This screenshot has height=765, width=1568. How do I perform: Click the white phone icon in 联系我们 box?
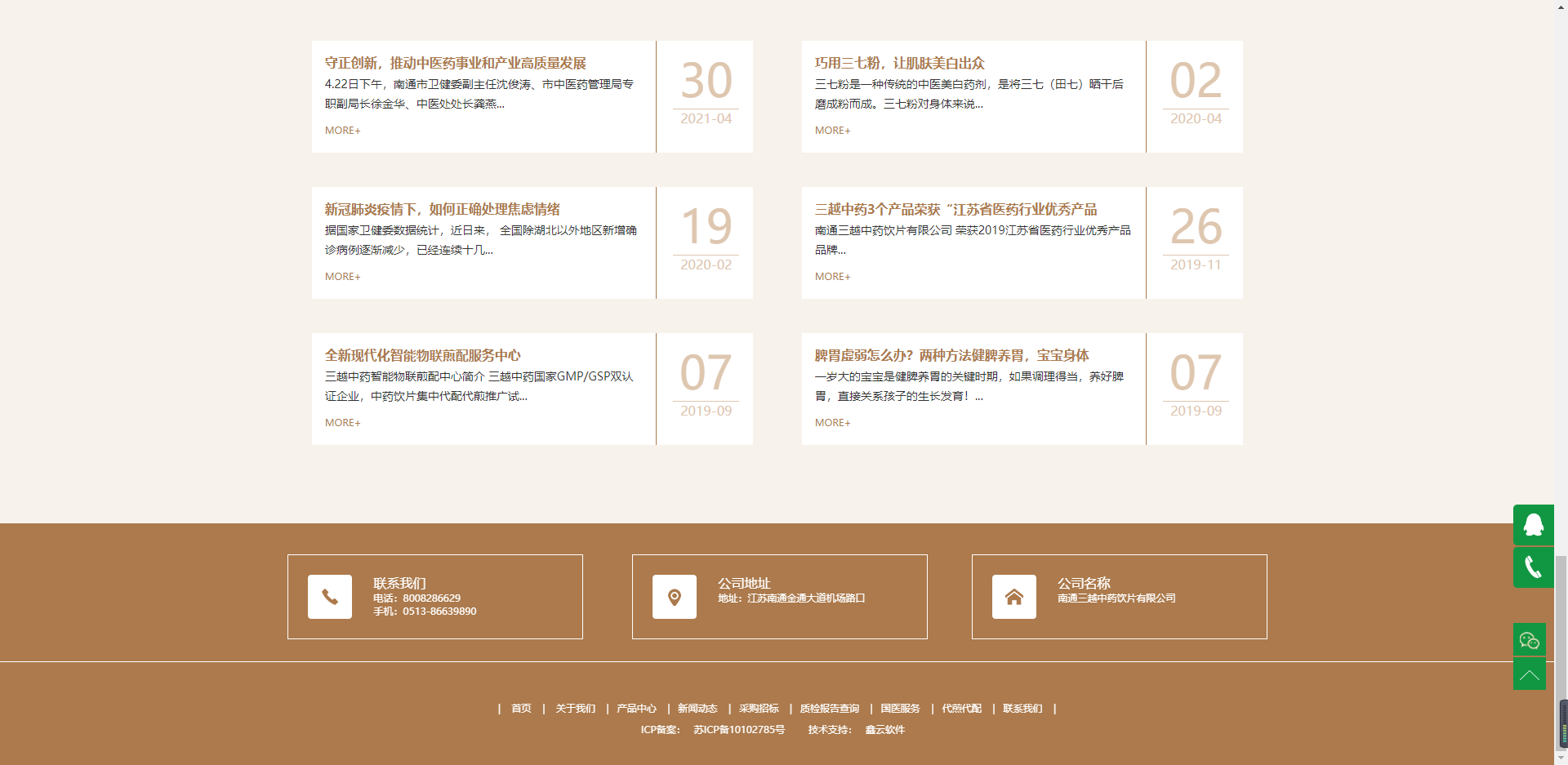coord(330,597)
